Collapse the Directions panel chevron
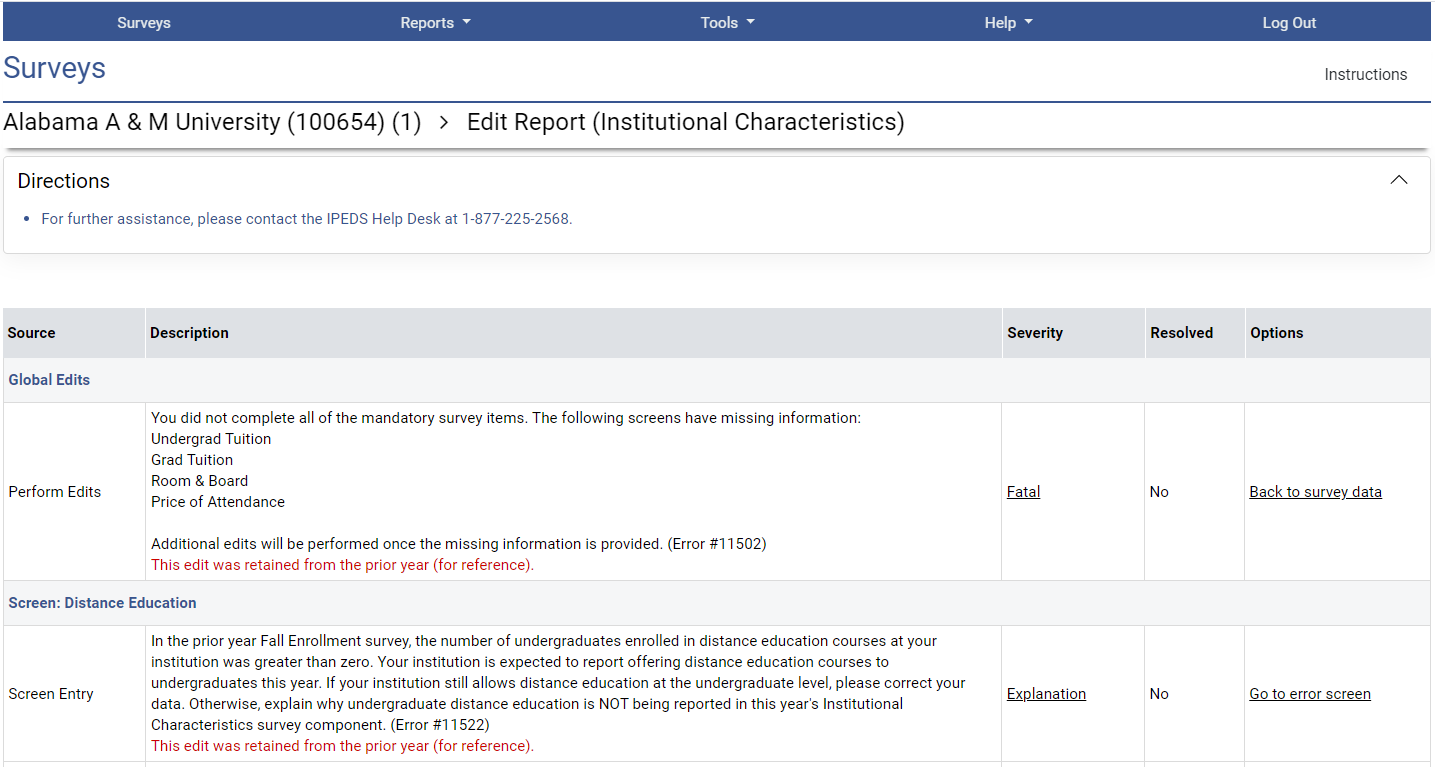Viewport: 1435px width, 767px height. (x=1398, y=181)
